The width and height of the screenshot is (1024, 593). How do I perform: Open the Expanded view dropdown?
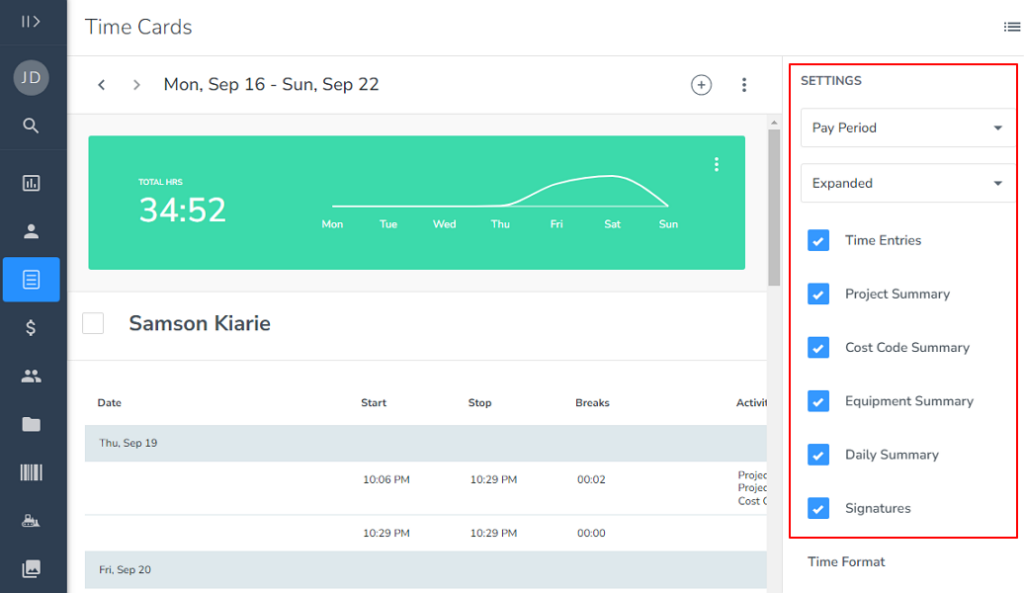click(x=907, y=183)
